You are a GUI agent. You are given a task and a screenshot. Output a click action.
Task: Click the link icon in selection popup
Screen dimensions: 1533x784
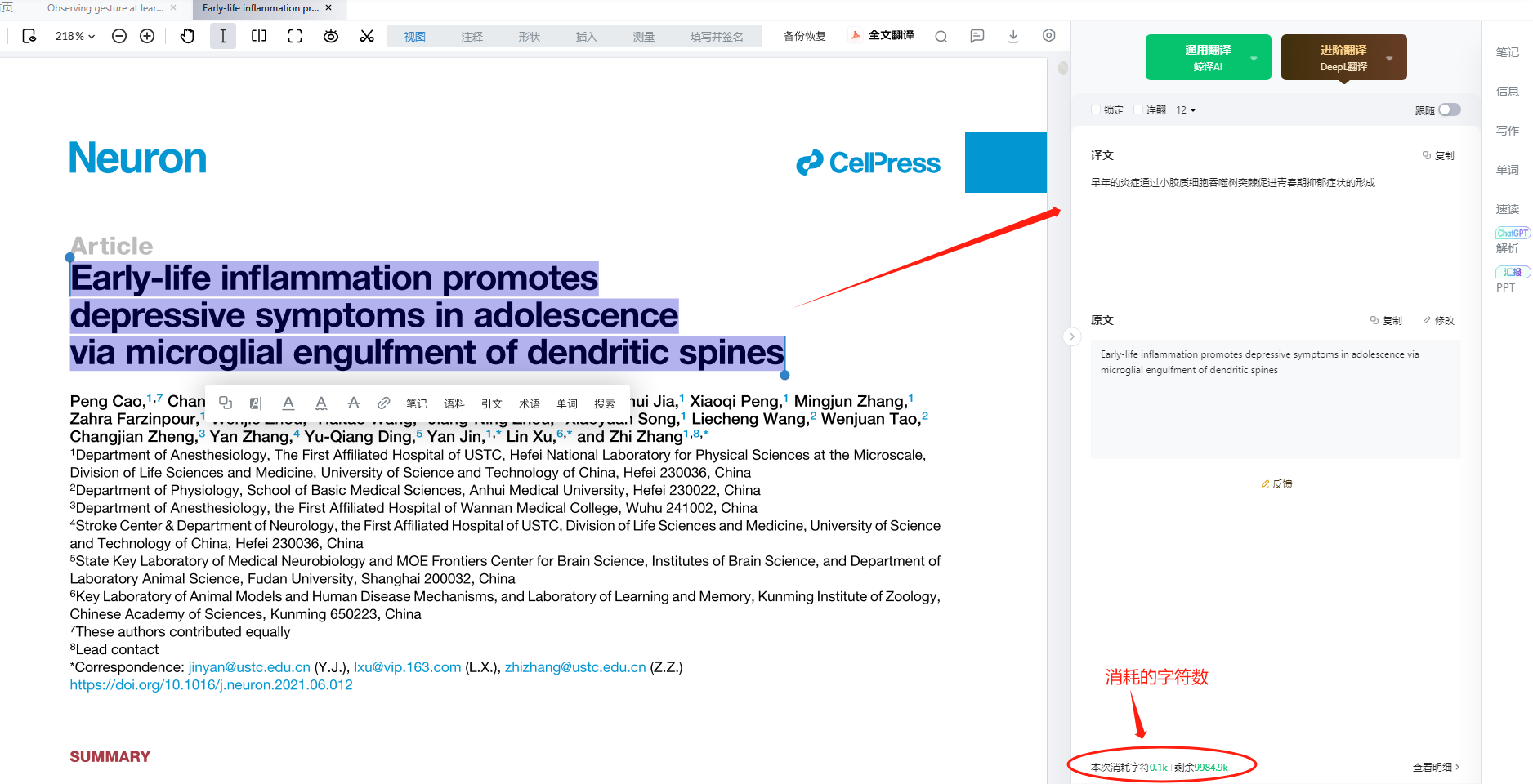pyautogui.click(x=383, y=403)
